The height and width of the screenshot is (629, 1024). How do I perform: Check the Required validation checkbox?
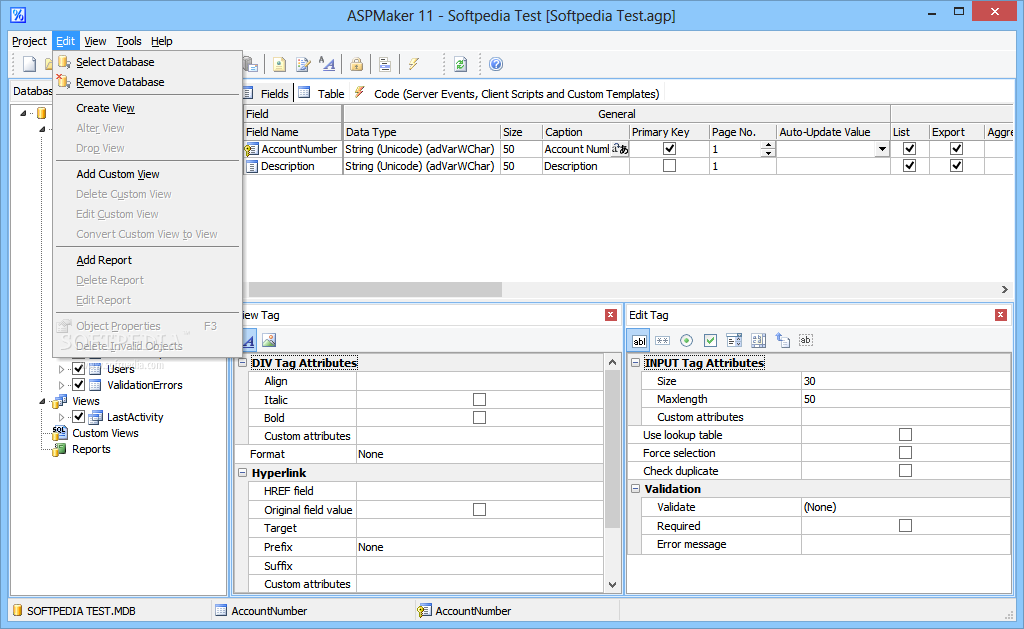[905, 525]
